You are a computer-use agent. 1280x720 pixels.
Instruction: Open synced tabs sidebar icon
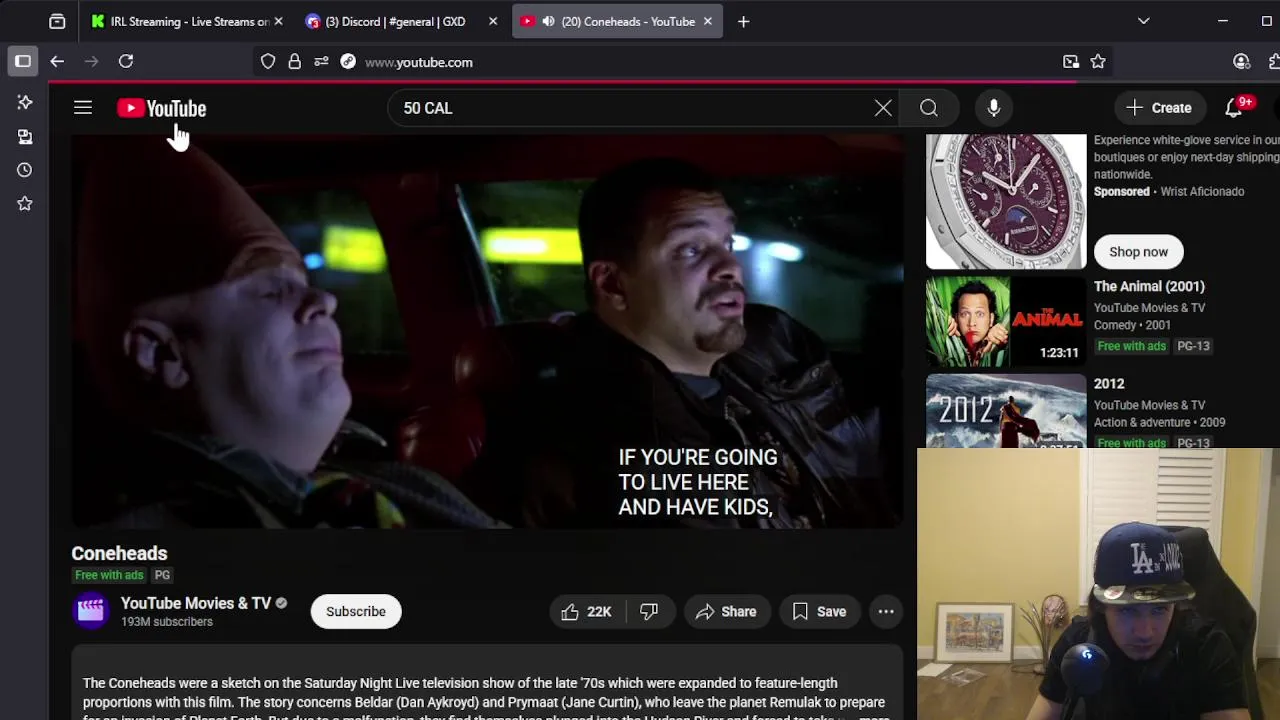pos(25,136)
